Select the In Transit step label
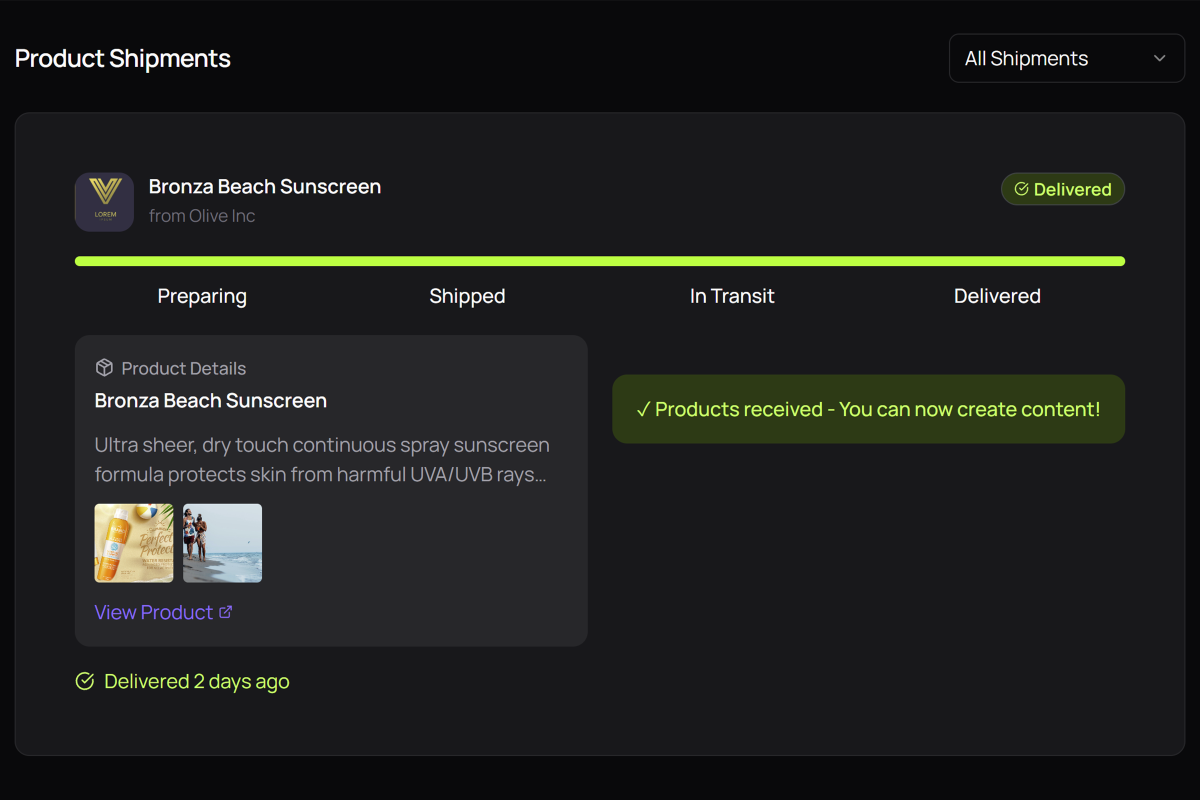Viewport: 1200px width, 800px height. click(732, 296)
